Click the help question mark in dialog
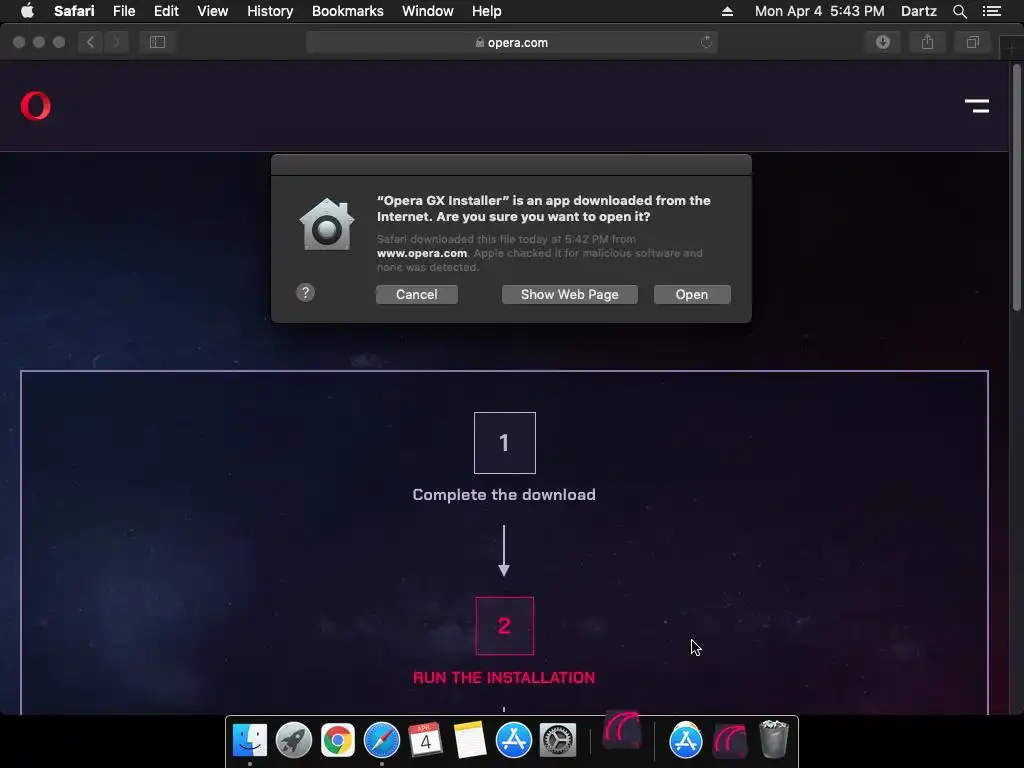 (x=305, y=293)
